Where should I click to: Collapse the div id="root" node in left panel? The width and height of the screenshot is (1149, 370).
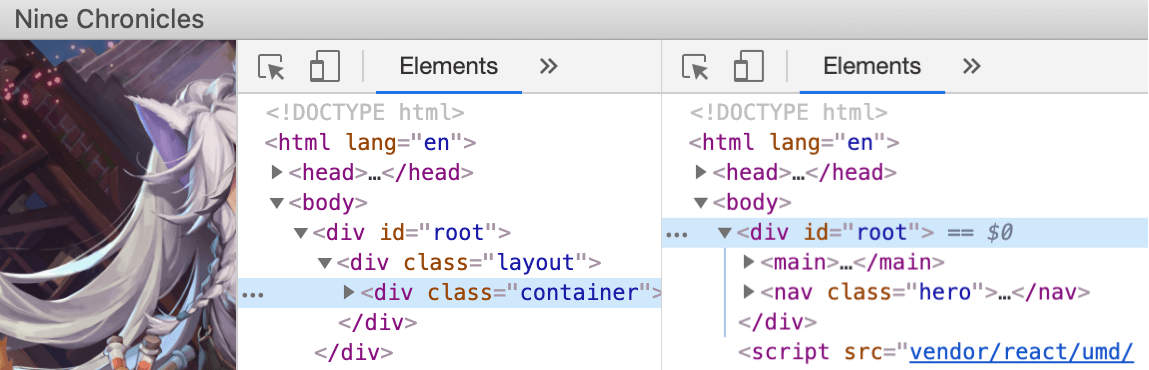(x=300, y=233)
